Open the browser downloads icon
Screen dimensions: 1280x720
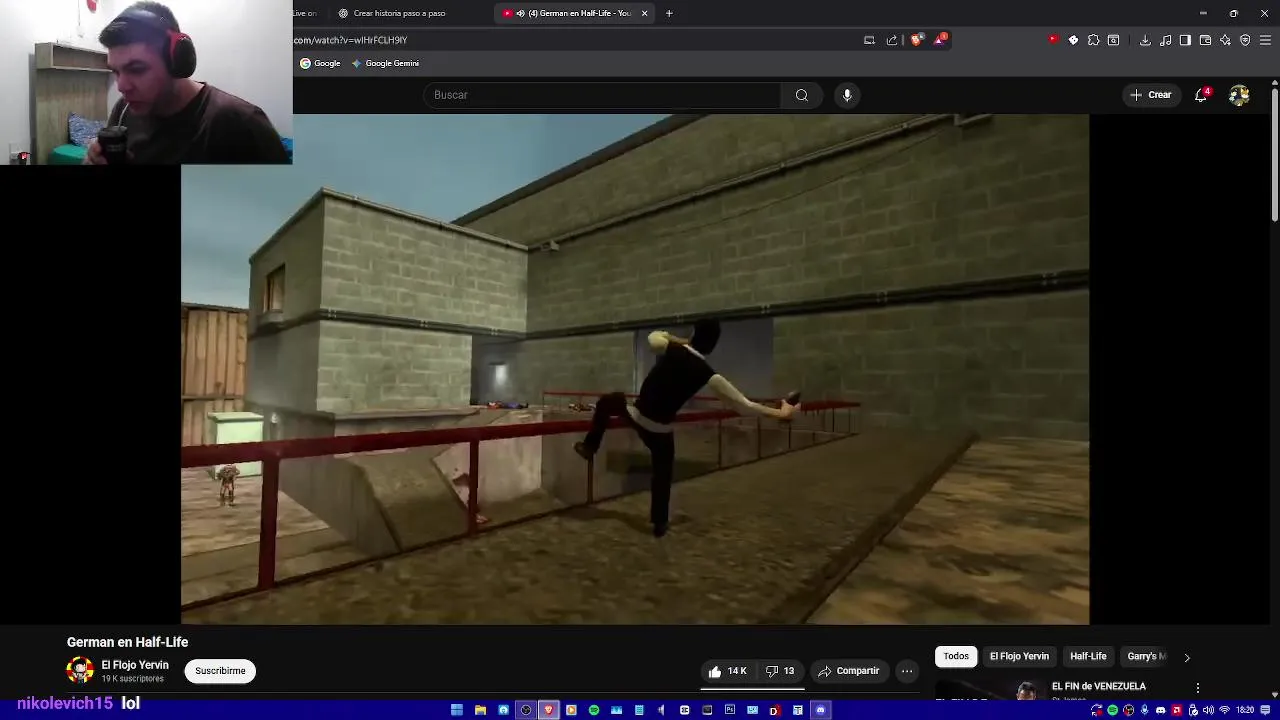tap(1145, 40)
